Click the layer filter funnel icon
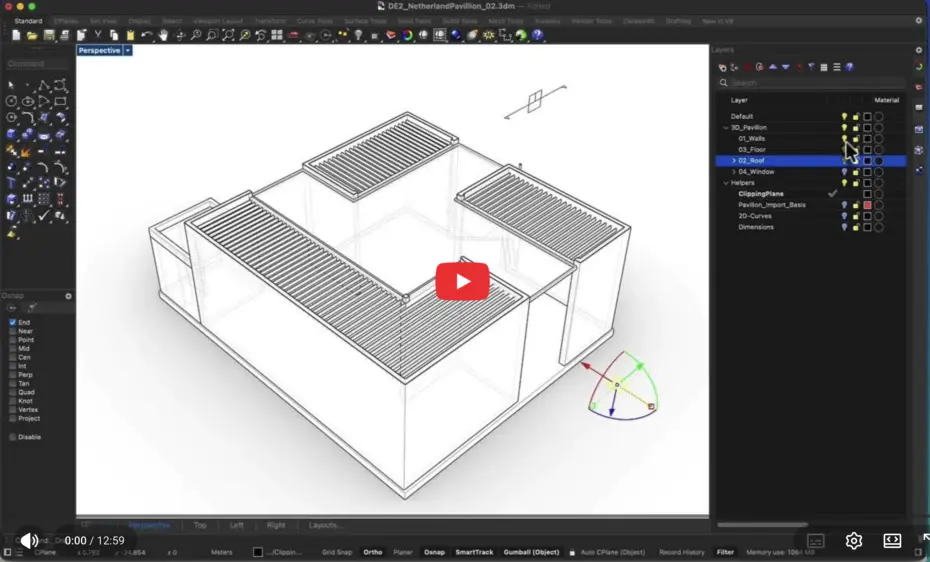The height and width of the screenshot is (562, 930). (811, 68)
